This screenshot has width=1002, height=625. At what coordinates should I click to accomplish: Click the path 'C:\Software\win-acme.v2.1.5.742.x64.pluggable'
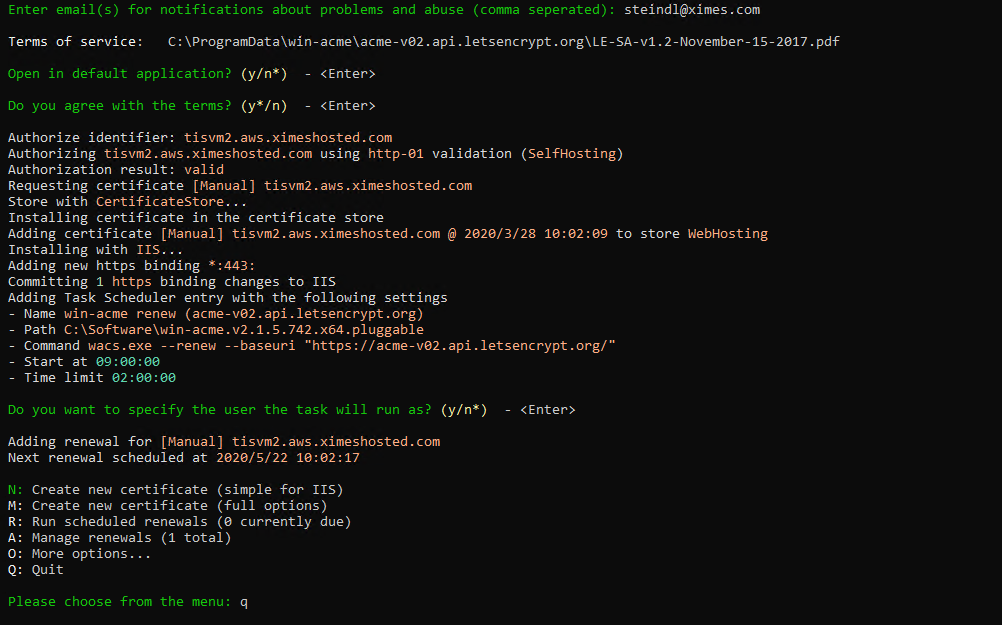(243, 329)
